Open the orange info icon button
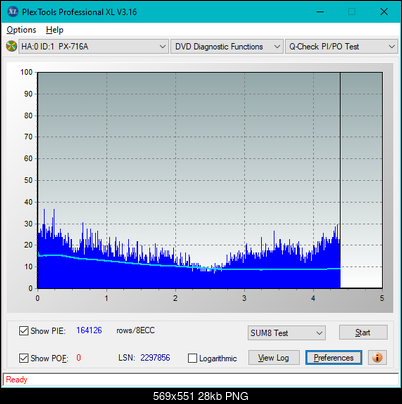 pos(377,358)
